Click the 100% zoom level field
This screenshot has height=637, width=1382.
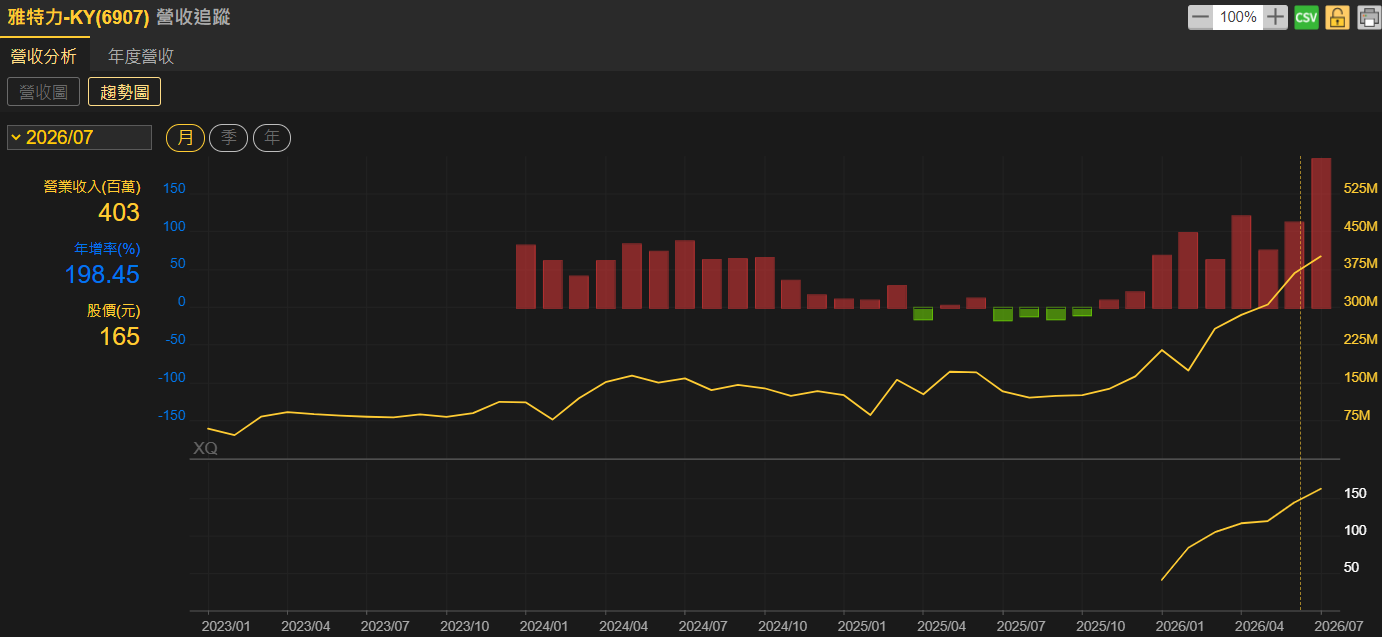(1238, 17)
